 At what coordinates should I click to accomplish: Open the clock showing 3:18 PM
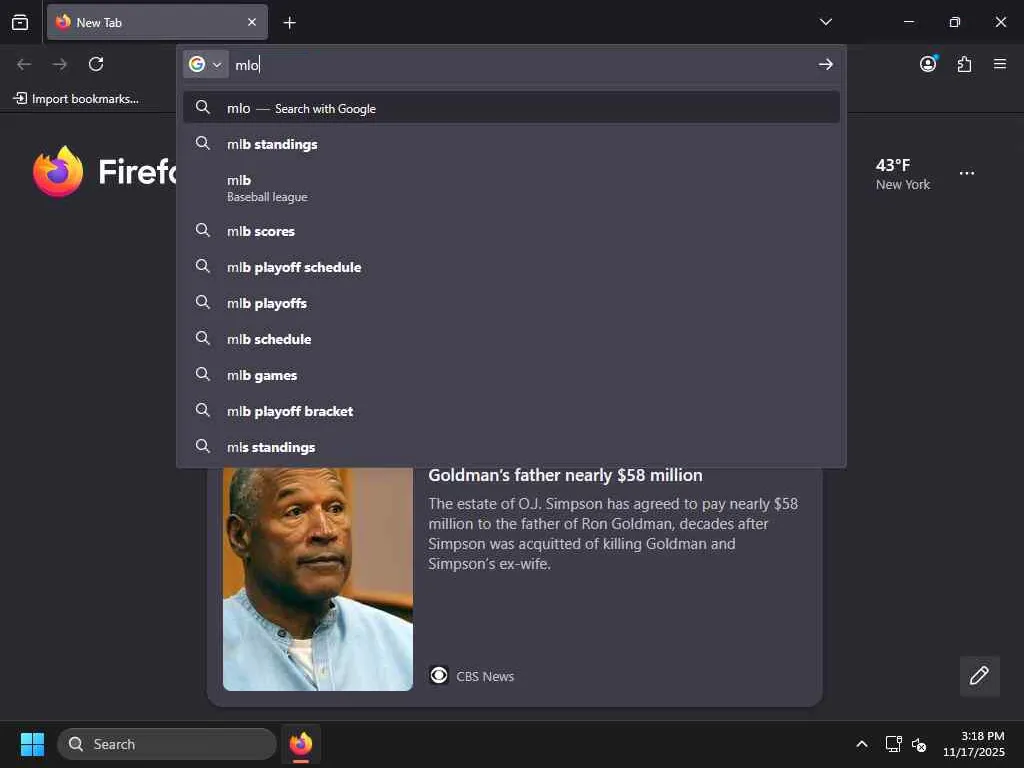pyautogui.click(x=973, y=744)
